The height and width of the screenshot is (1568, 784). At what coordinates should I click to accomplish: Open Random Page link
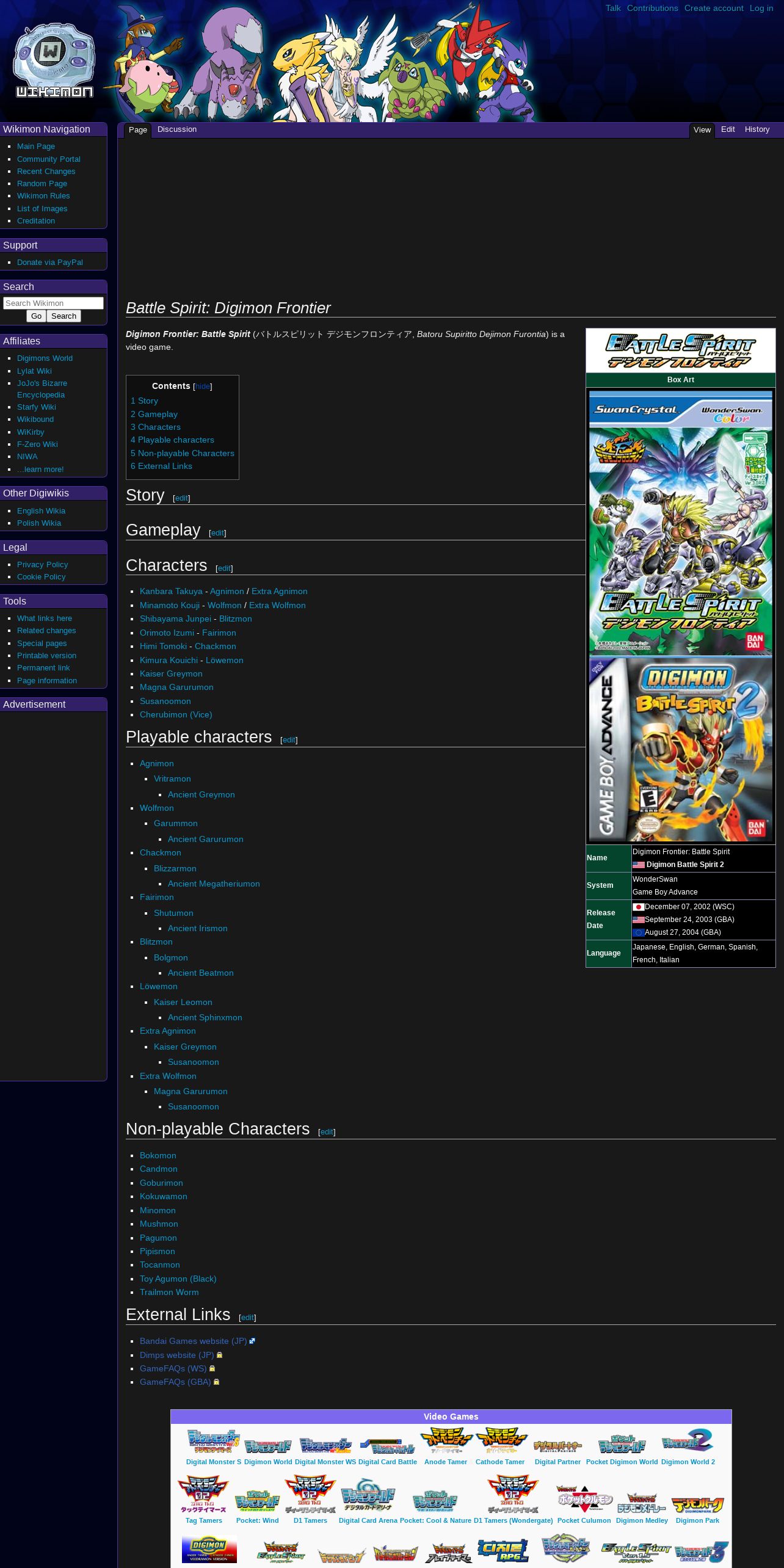tap(42, 184)
